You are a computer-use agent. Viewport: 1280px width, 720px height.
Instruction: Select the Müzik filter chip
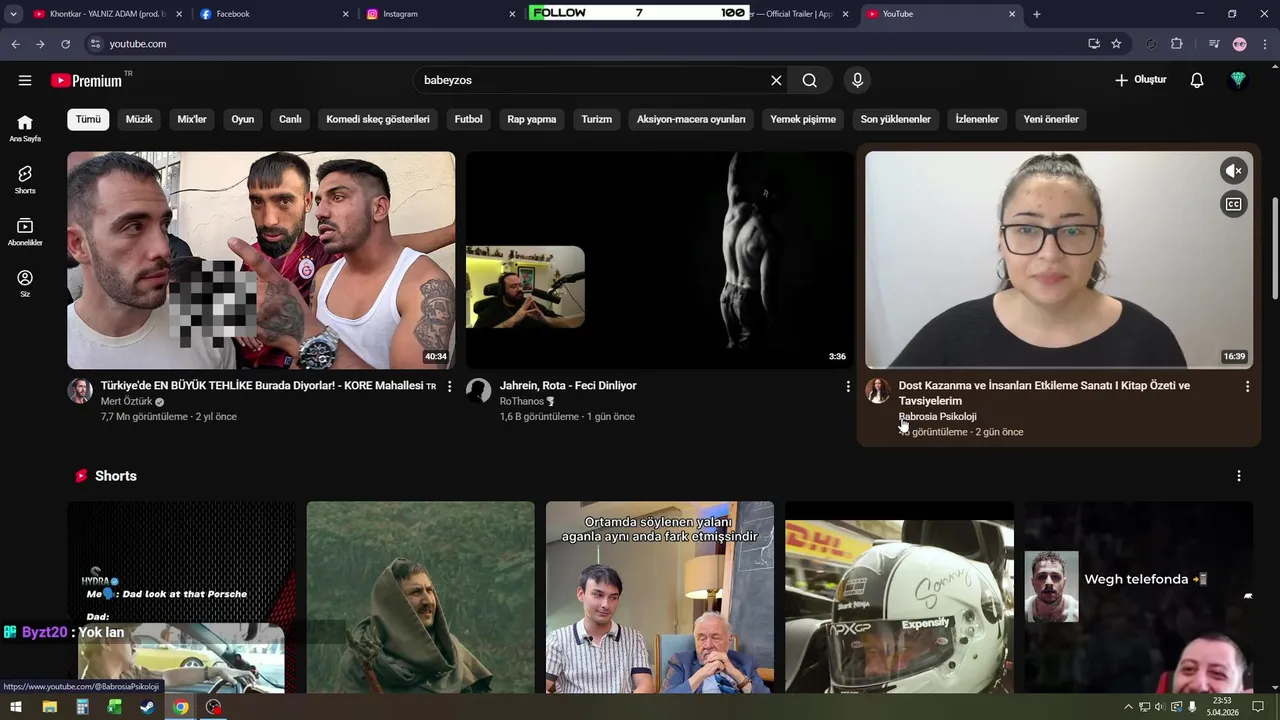[139, 119]
